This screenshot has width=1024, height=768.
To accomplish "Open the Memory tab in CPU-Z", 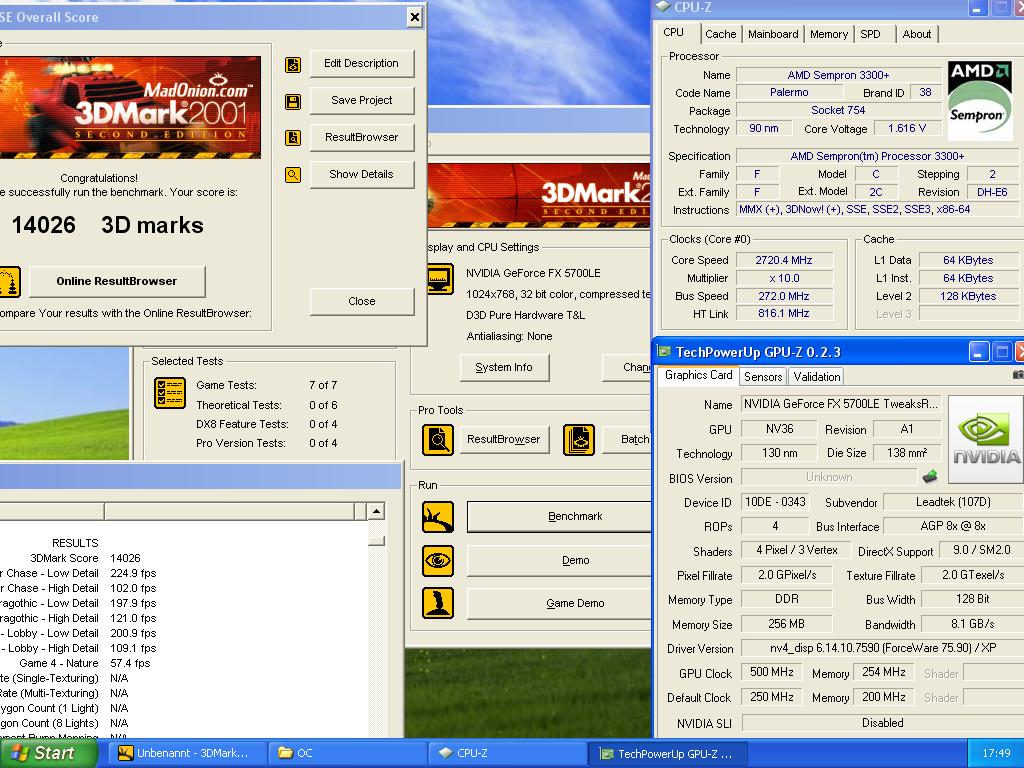I will [829, 34].
